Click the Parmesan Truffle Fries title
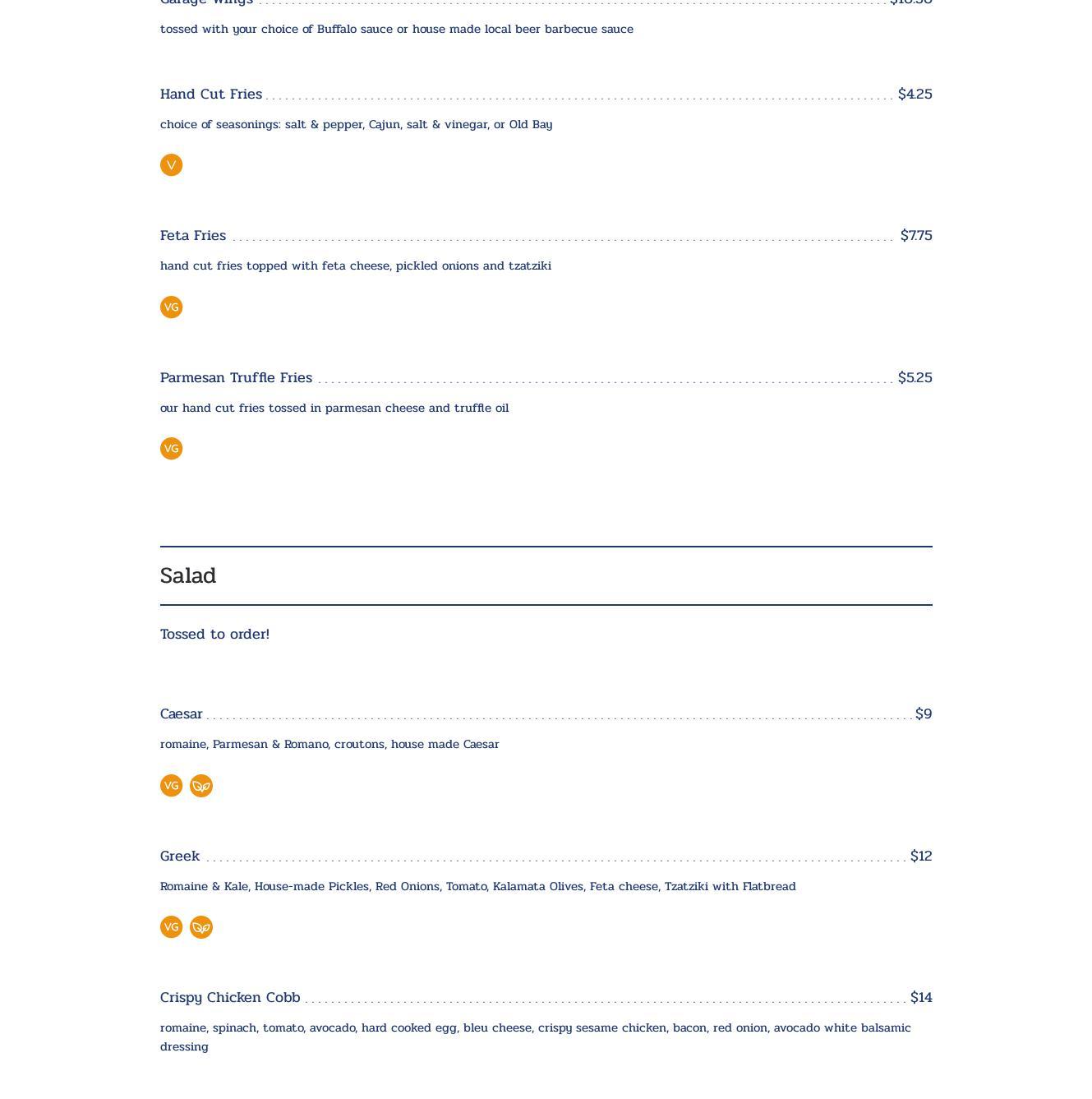The height and width of the screenshot is (1099, 1092). pos(236,378)
